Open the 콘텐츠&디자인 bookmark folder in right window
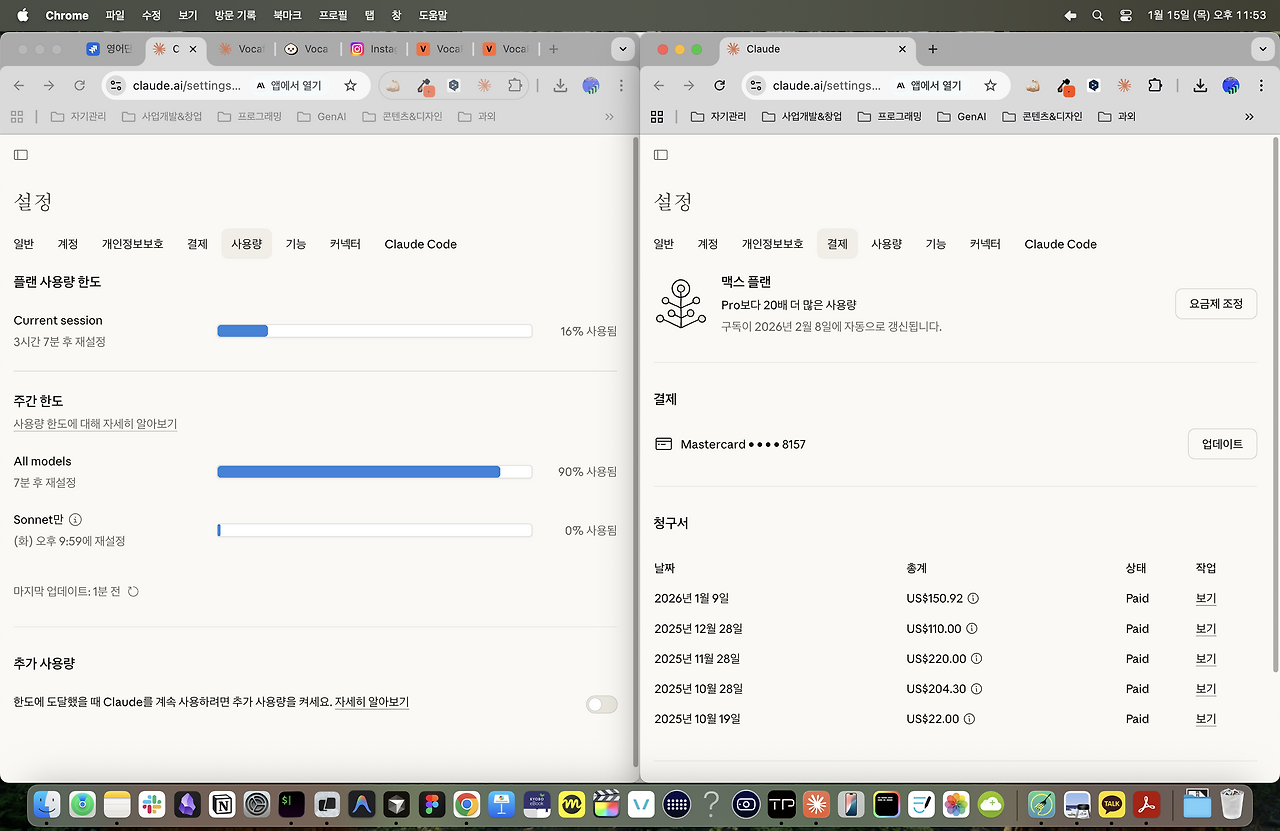The width and height of the screenshot is (1280, 831). point(1042,117)
